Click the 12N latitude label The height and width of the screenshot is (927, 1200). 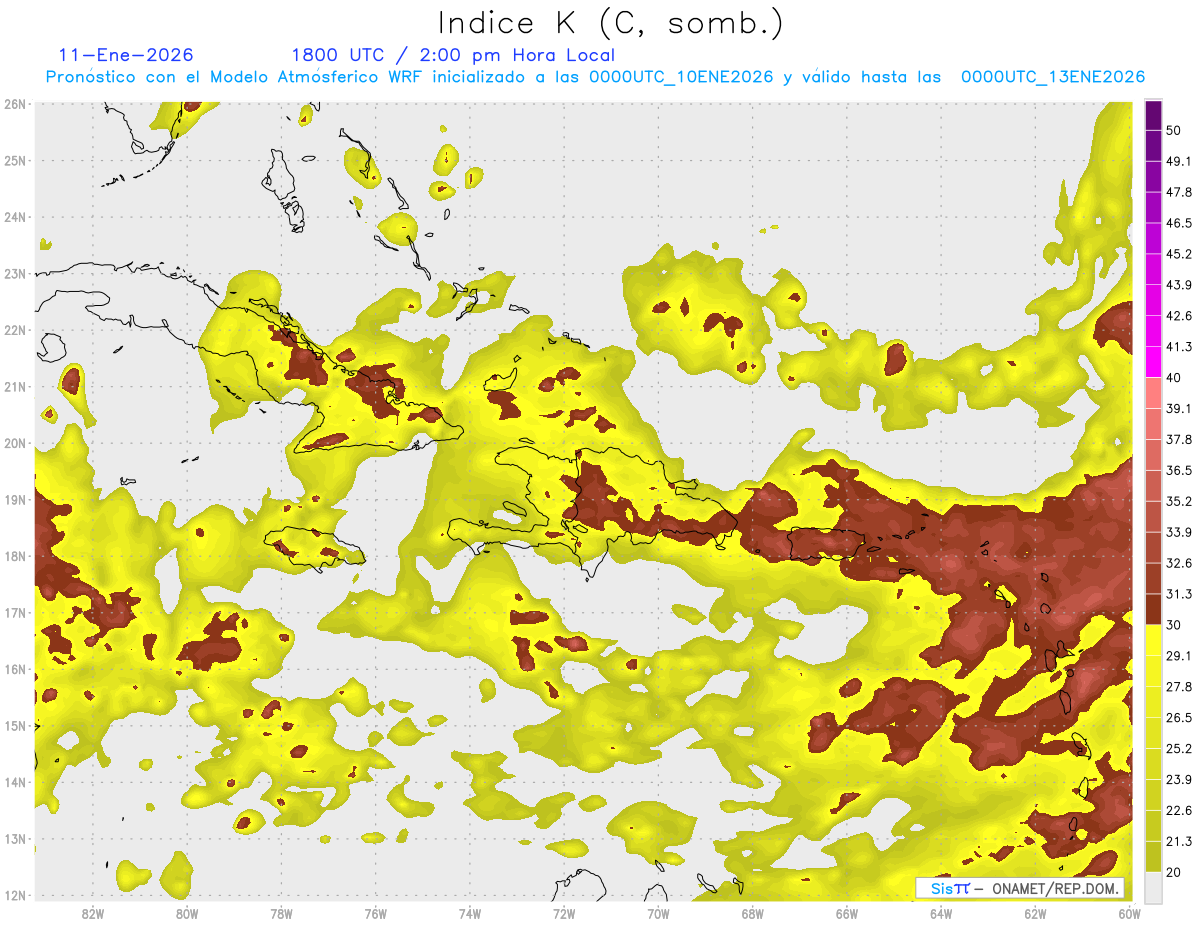pyautogui.click(x=15, y=895)
